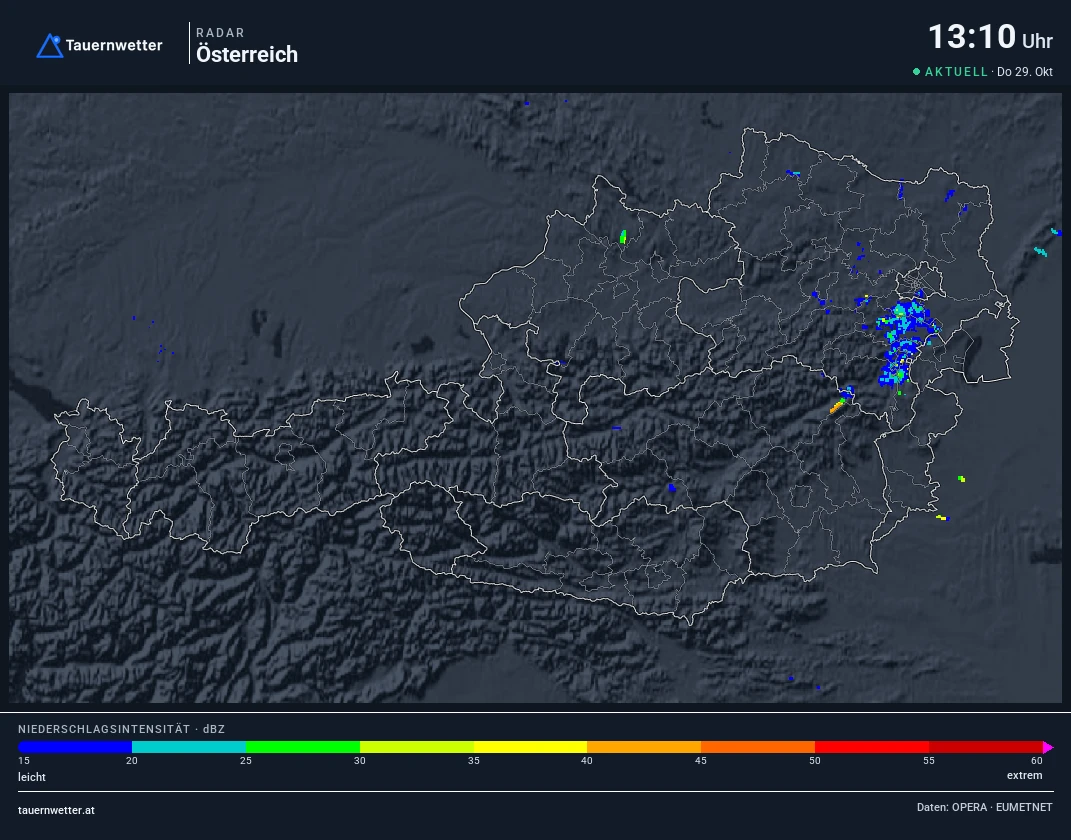Screen dimensions: 1071x840
Task: Click the dark orange 45–50 dBZ swatch
Action: pyautogui.click(x=758, y=747)
